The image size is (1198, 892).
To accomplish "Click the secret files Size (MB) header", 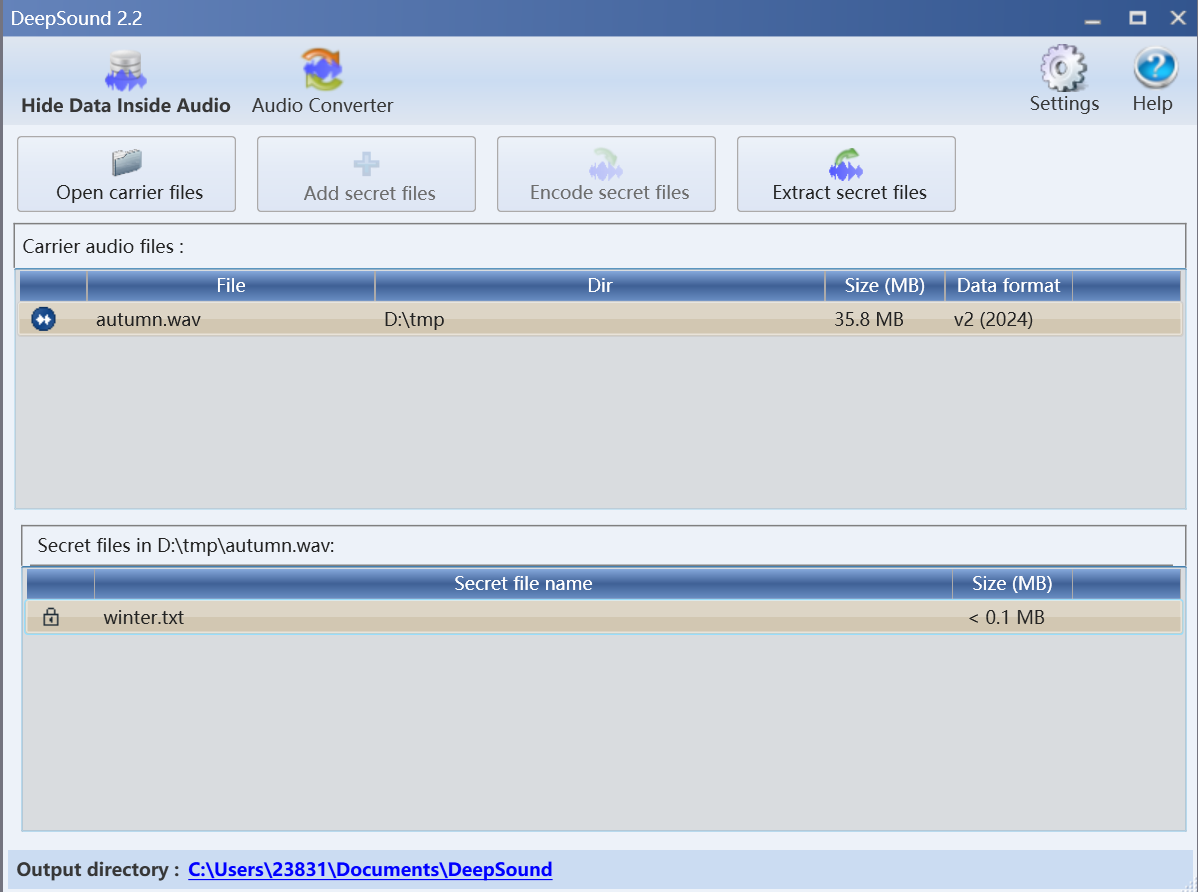I will 1012,584.
